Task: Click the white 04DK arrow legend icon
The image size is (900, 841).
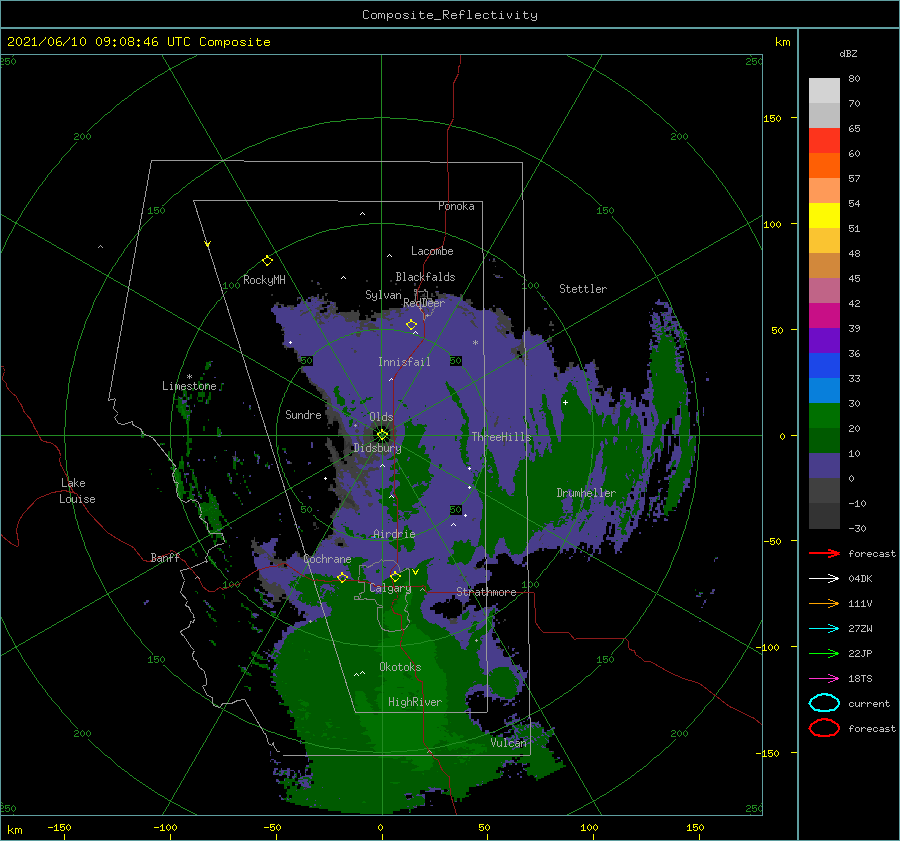Action: click(x=824, y=578)
